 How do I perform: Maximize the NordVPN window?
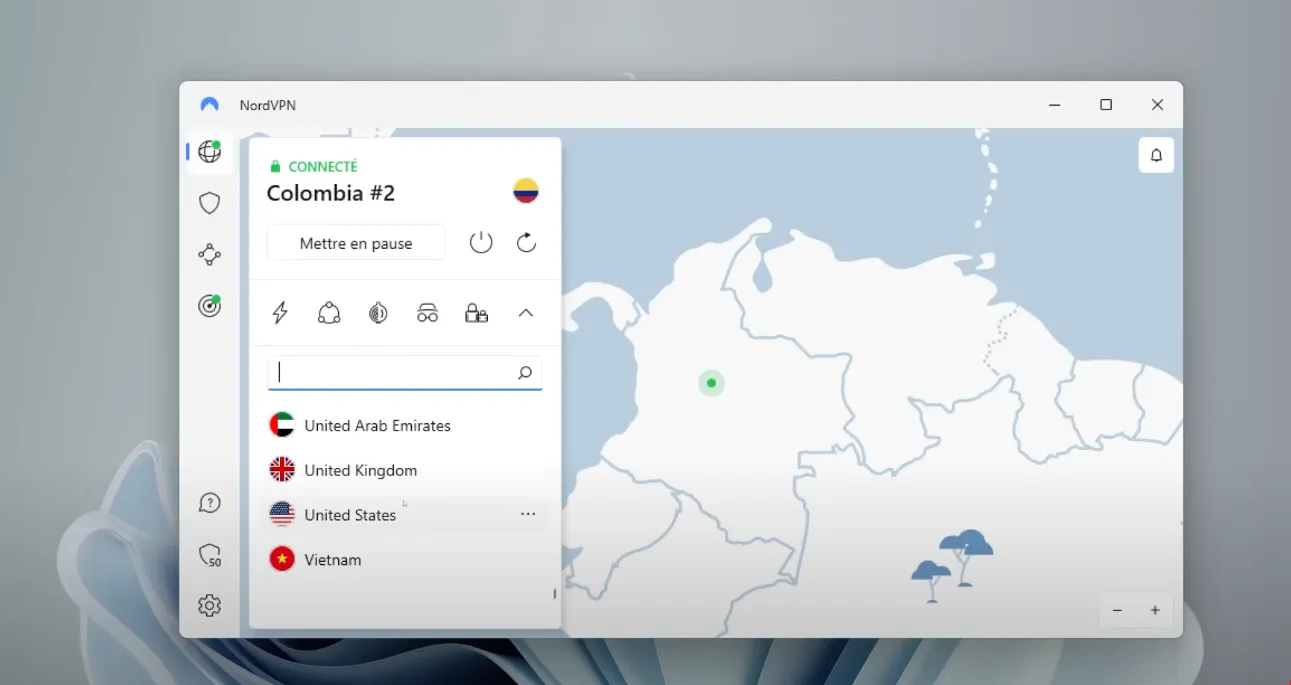pyautogui.click(x=1106, y=105)
